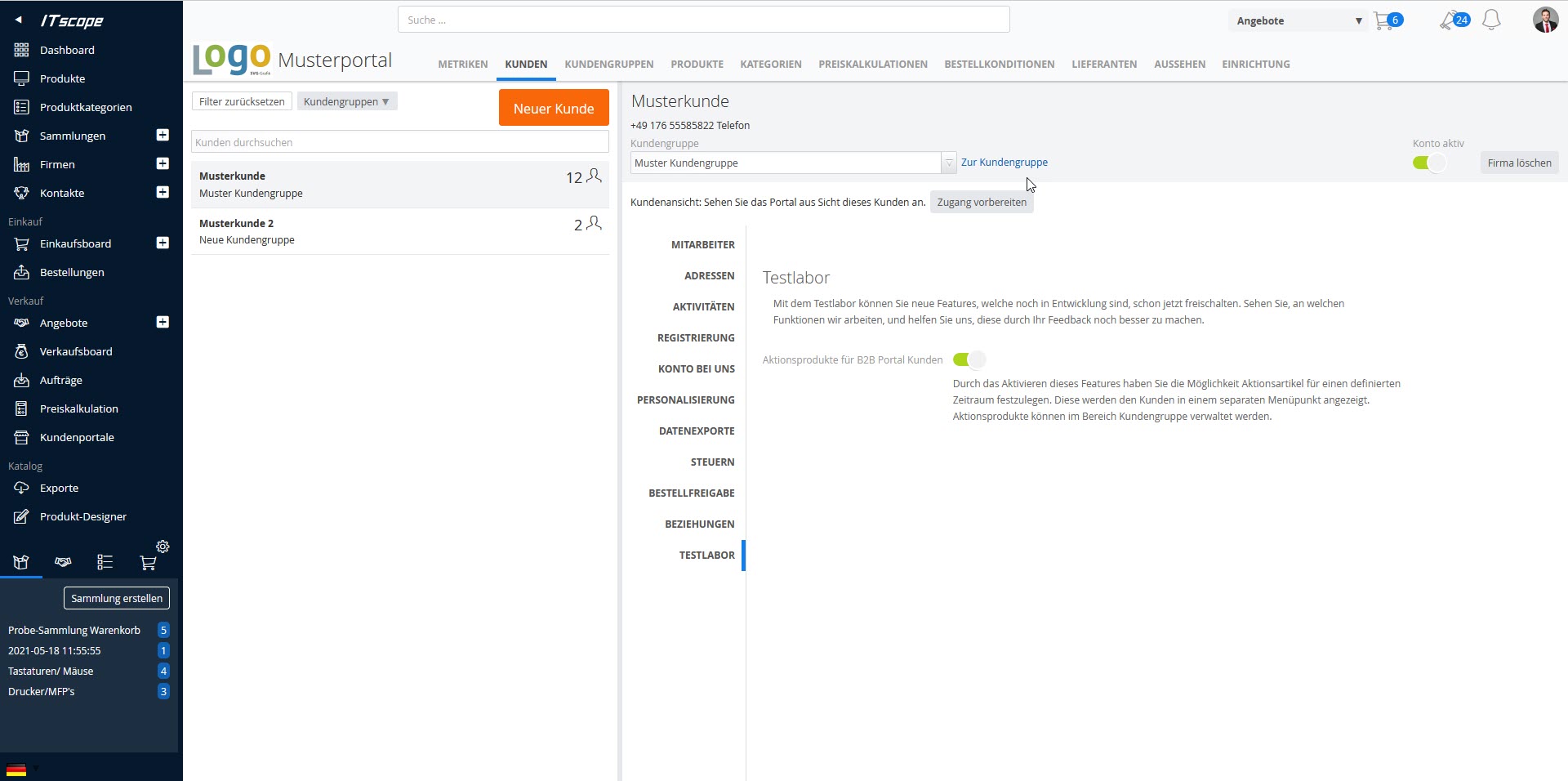Open Kundenportale in the sidebar
The width and height of the screenshot is (1568, 781).
tap(77, 437)
